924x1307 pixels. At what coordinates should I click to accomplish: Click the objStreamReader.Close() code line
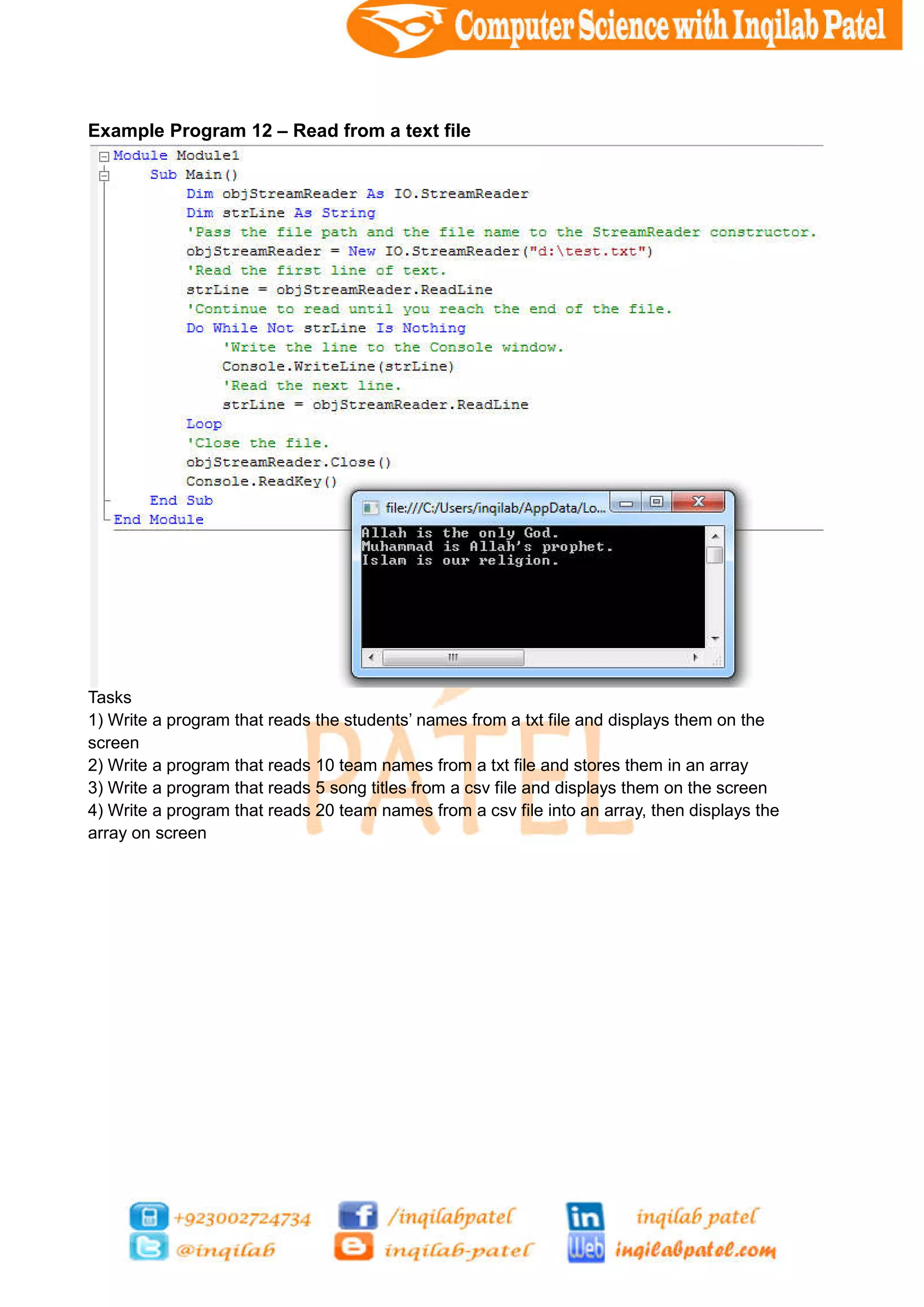[289, 462]
